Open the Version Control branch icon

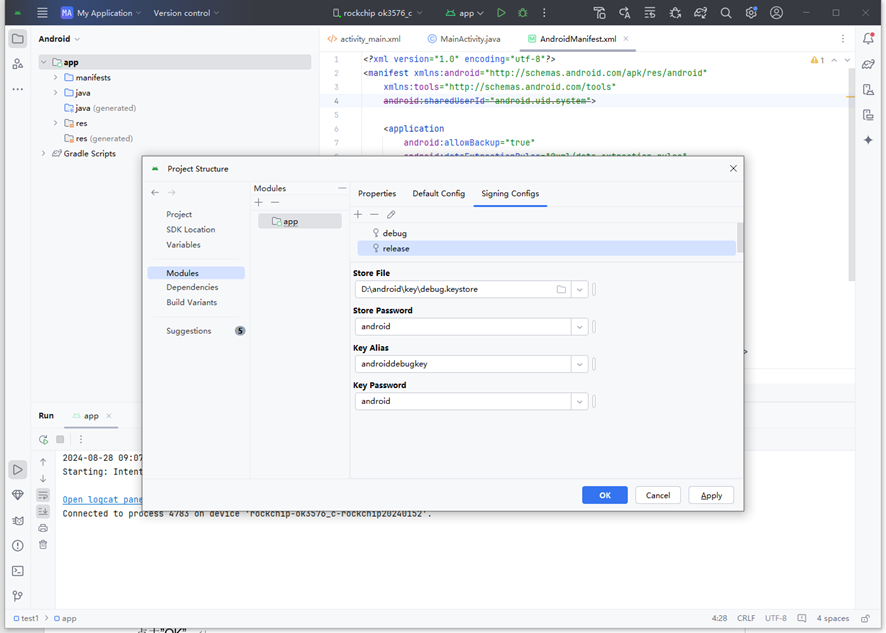(x=18, y=596)
